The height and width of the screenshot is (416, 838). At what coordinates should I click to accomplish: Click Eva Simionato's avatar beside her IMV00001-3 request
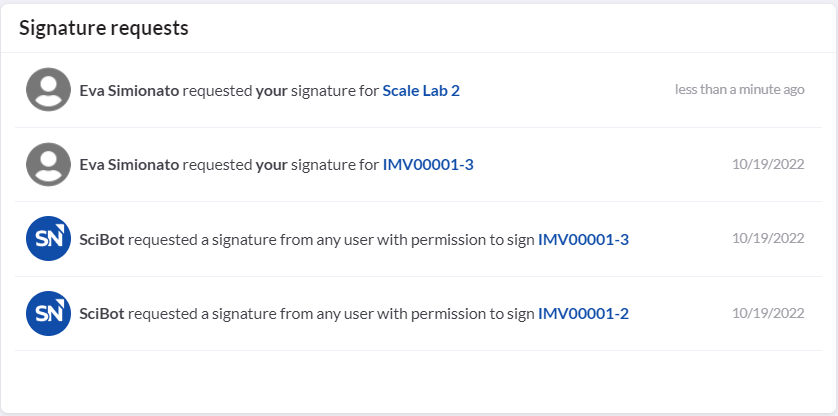click(x=48, y=165)
